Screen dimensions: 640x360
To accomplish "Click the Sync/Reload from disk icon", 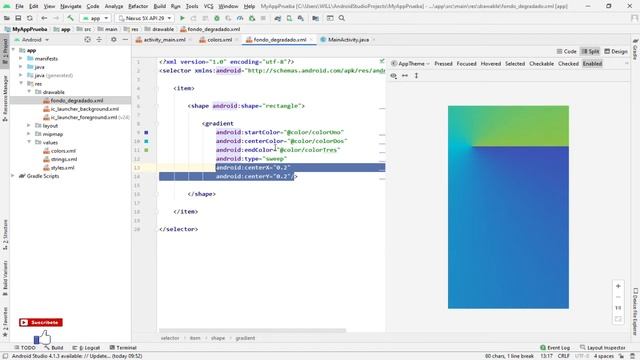I will pos(30,18).
